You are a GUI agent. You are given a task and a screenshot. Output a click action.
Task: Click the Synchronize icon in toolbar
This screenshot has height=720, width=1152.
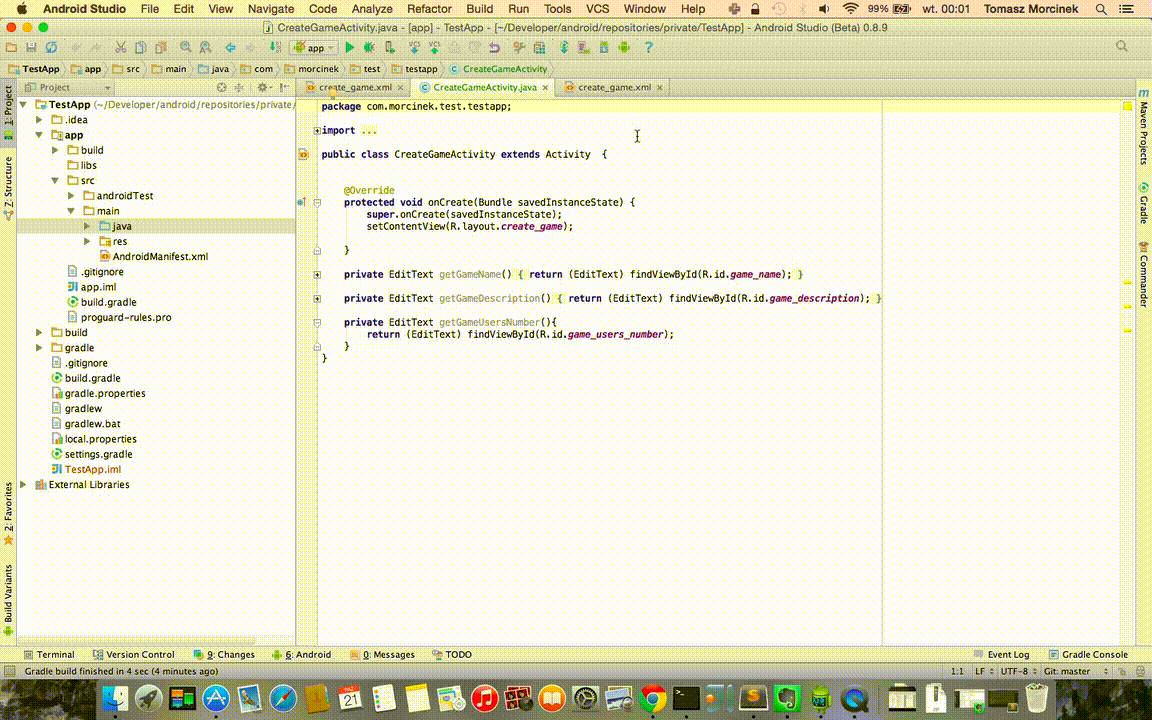tap(51, 47)
